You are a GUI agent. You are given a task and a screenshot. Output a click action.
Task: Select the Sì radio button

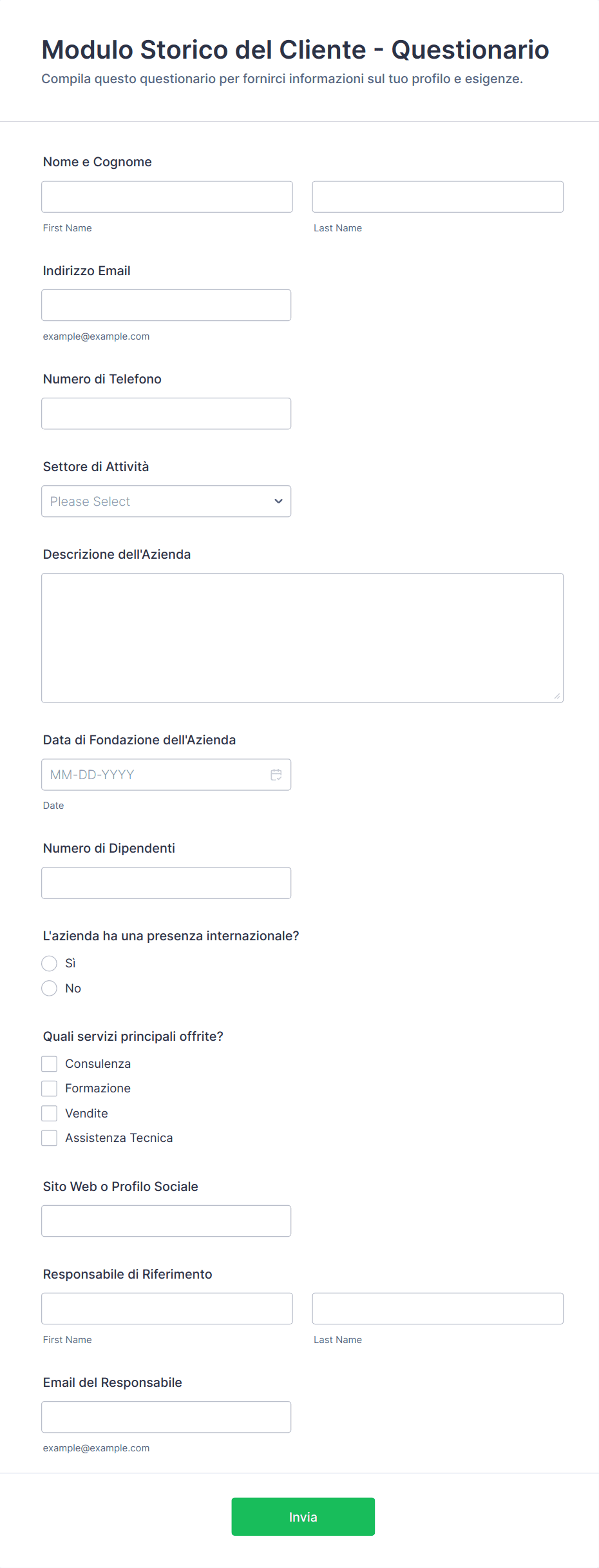click(50, 963)
